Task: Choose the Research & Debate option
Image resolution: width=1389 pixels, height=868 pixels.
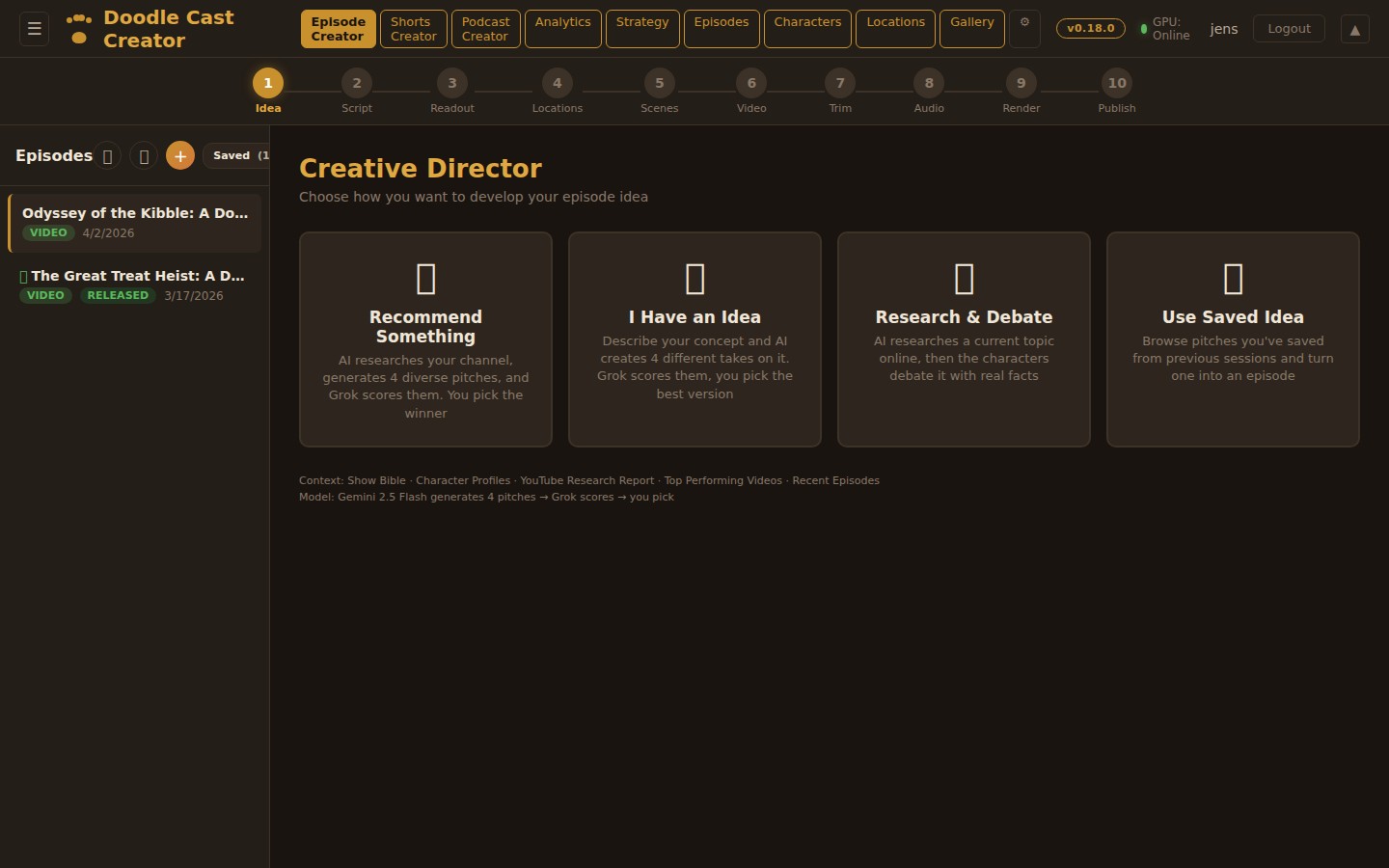Action: coord(964,339)
